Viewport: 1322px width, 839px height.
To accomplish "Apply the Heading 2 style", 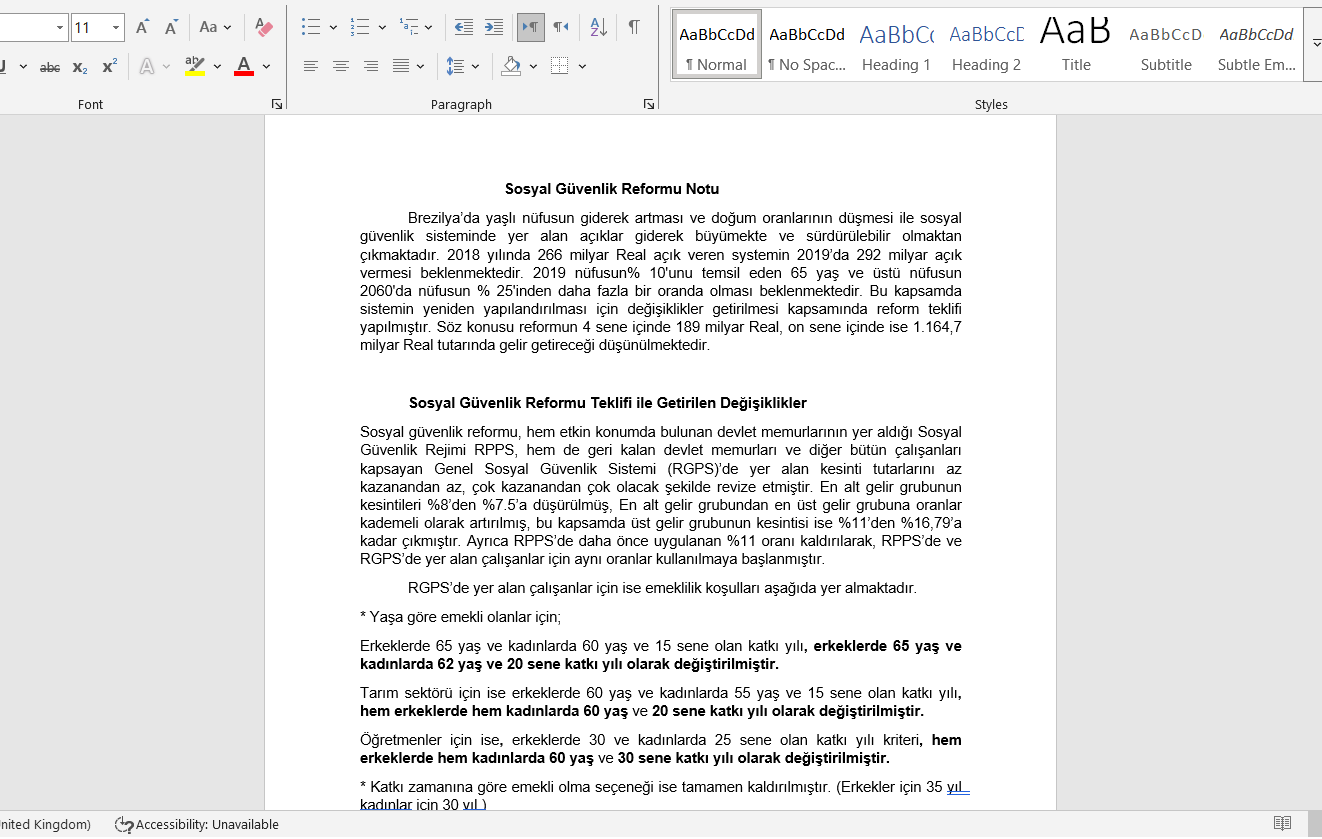I will pyautogui.click(x=986, y=45).
